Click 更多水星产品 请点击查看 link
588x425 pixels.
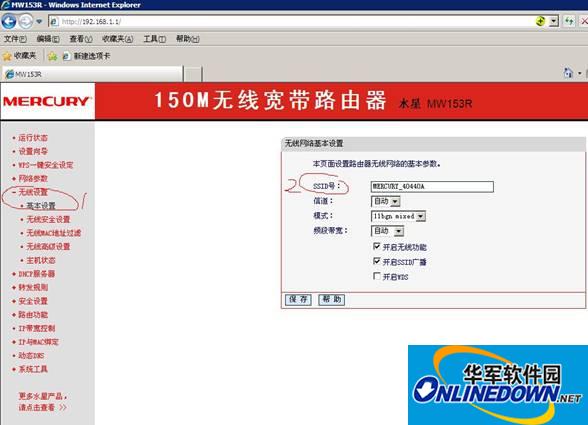pos(43,401)
